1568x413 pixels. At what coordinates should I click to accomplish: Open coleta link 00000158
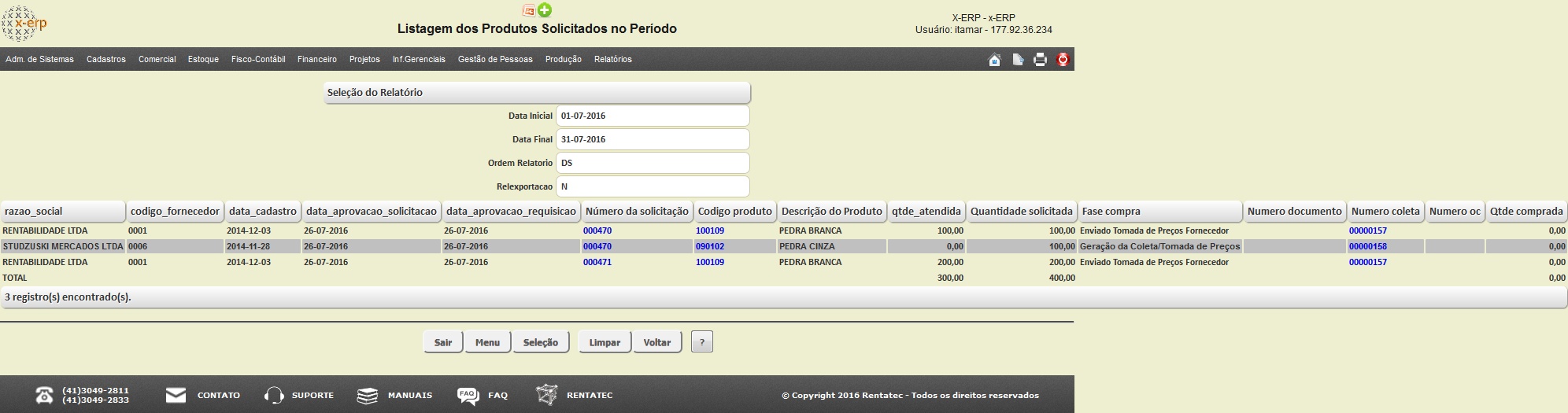1368,246
